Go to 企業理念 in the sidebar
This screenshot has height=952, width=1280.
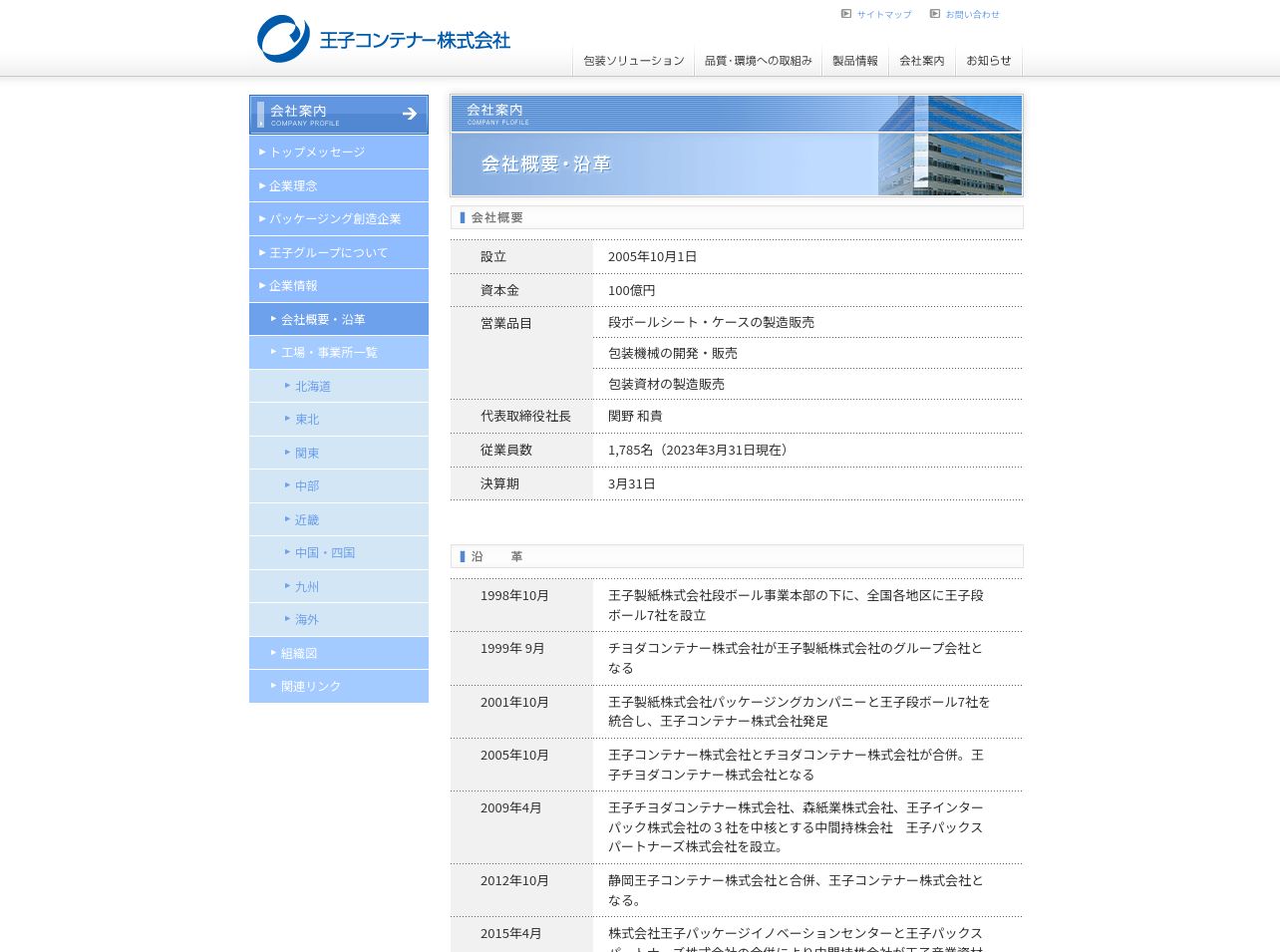pyautogui.click(x=339, y=185)
